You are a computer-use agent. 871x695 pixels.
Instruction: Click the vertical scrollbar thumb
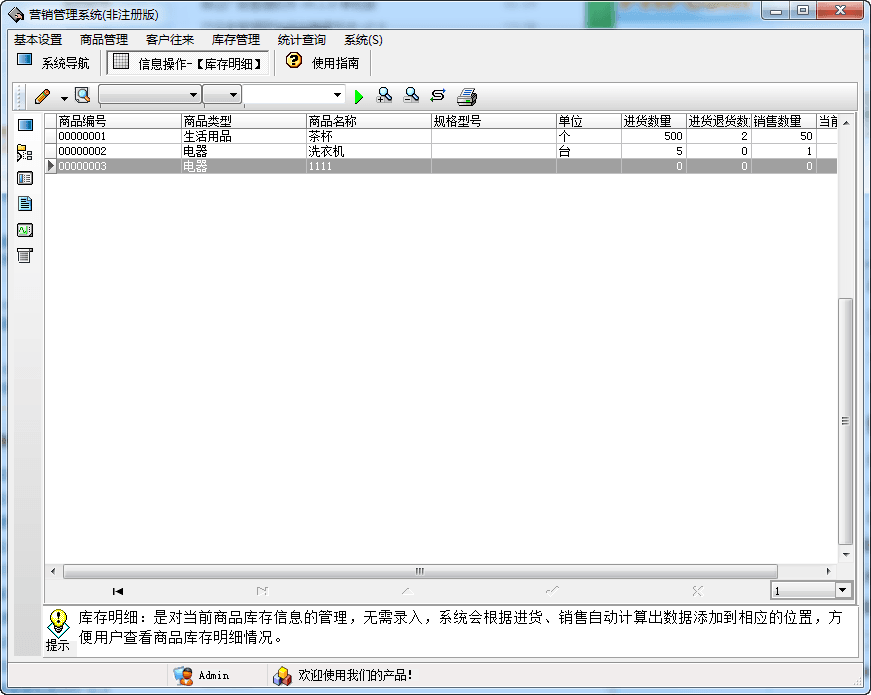(845, 421)
